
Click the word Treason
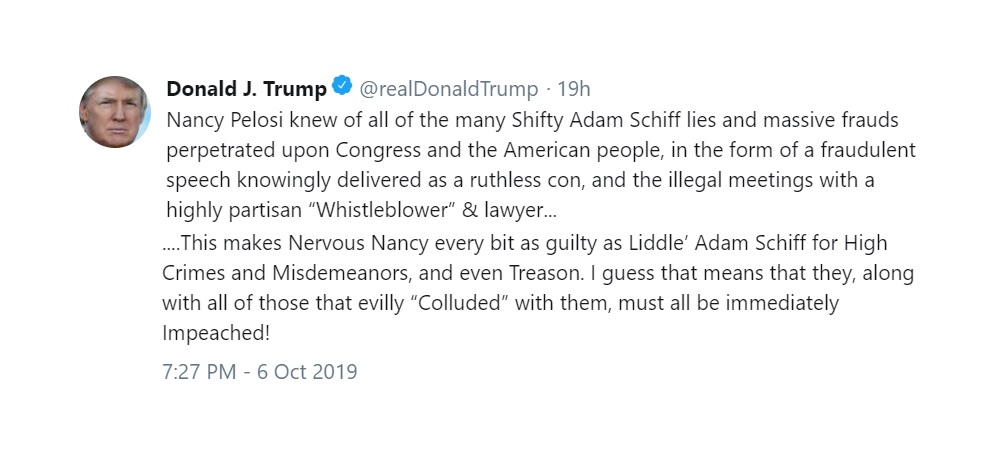click(546, 273)
